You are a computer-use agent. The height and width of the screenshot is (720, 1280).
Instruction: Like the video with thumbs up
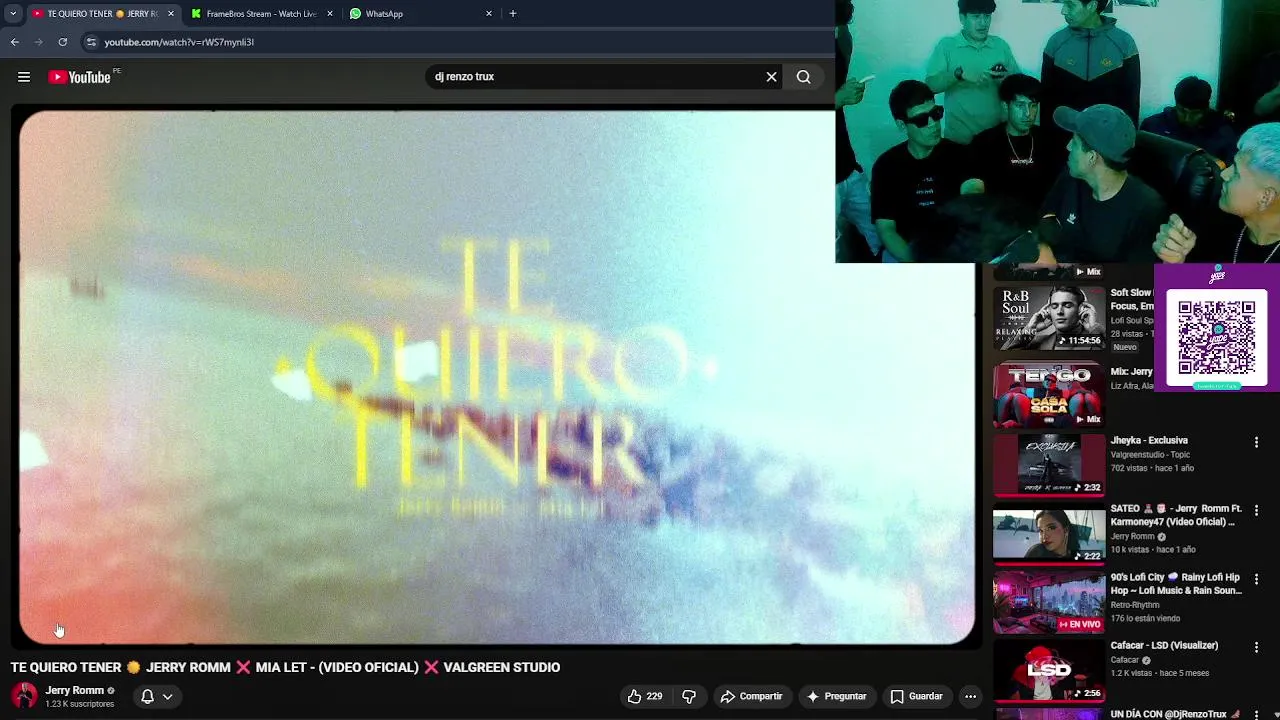click(x=644, y=696)
